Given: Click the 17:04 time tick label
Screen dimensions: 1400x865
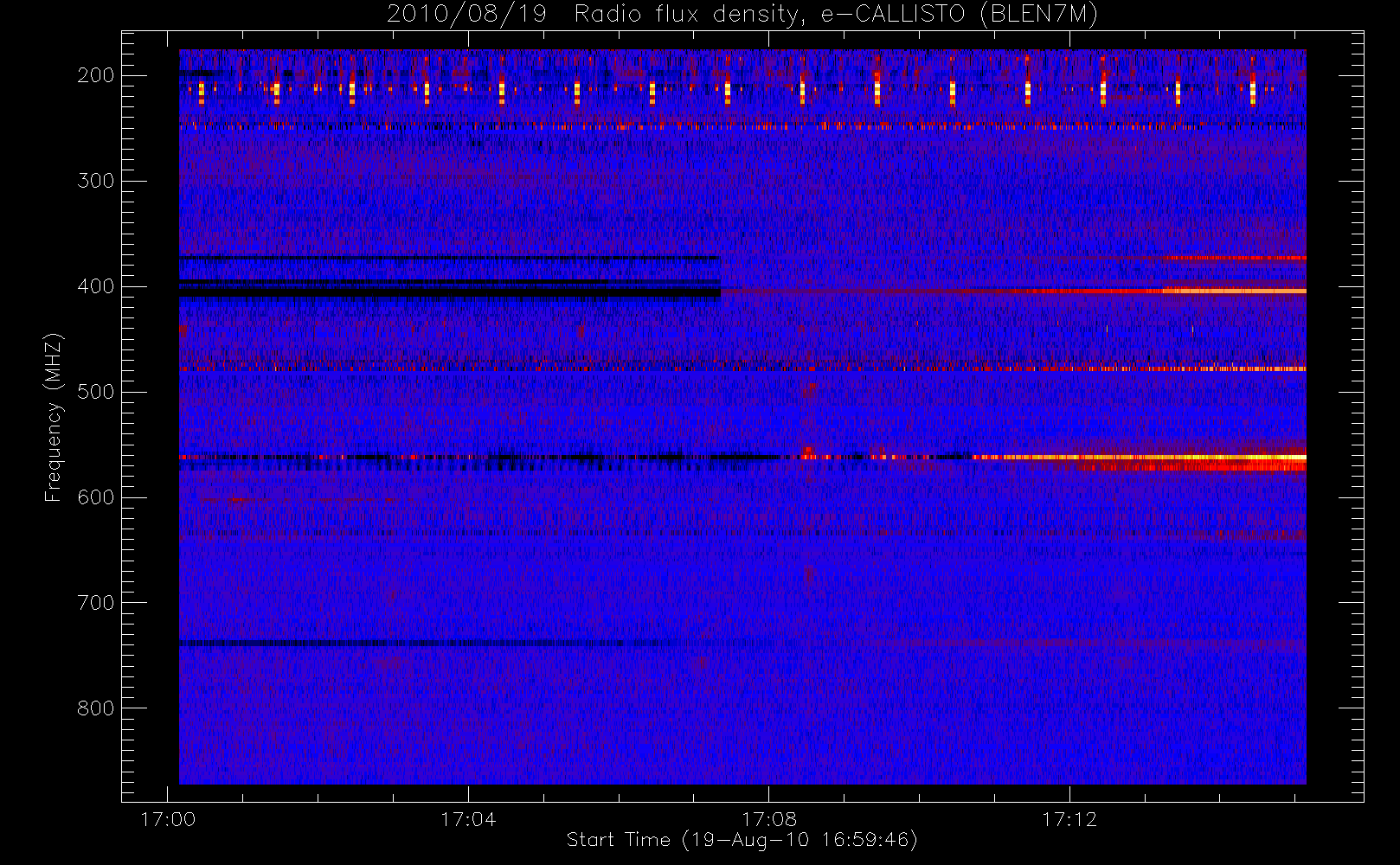Looking at the screenshot, I should coord(468,819).
